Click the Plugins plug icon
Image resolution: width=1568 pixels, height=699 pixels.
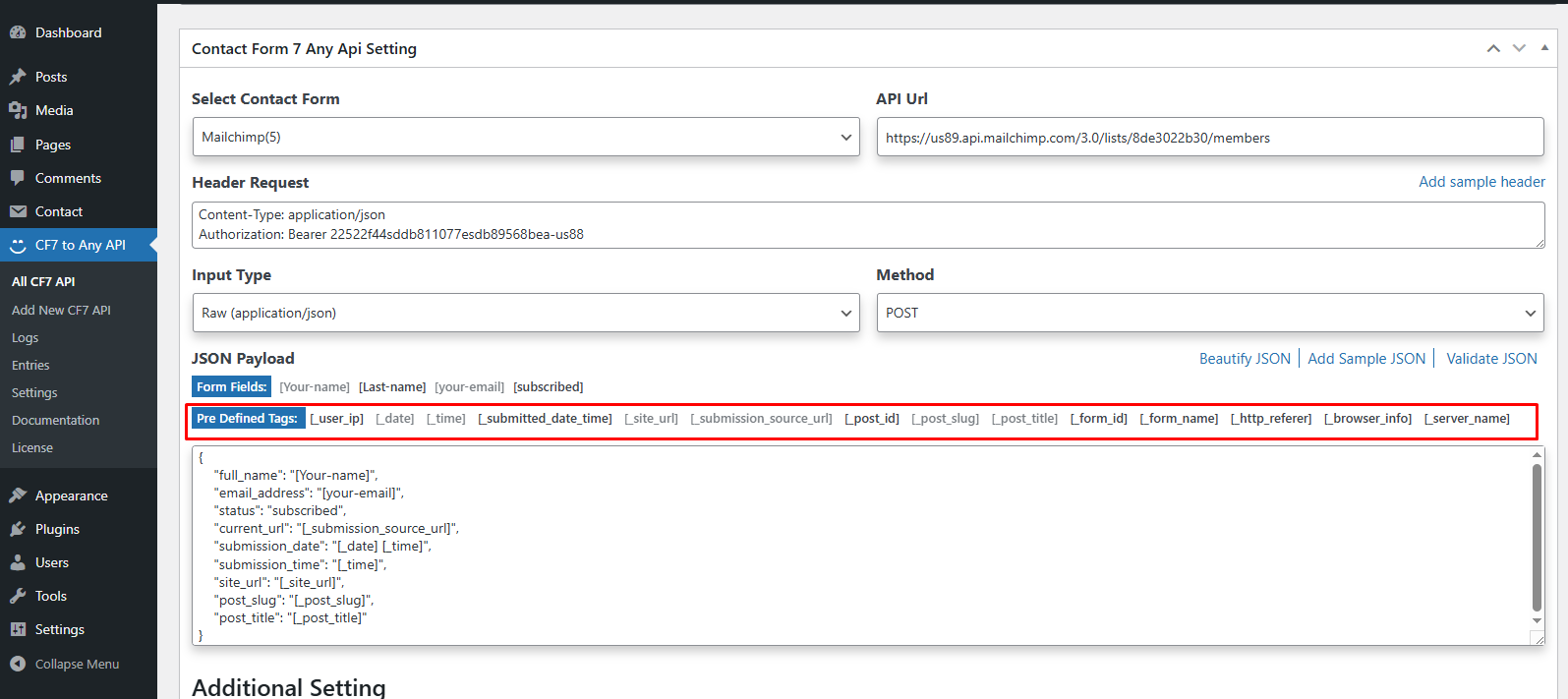18,529
